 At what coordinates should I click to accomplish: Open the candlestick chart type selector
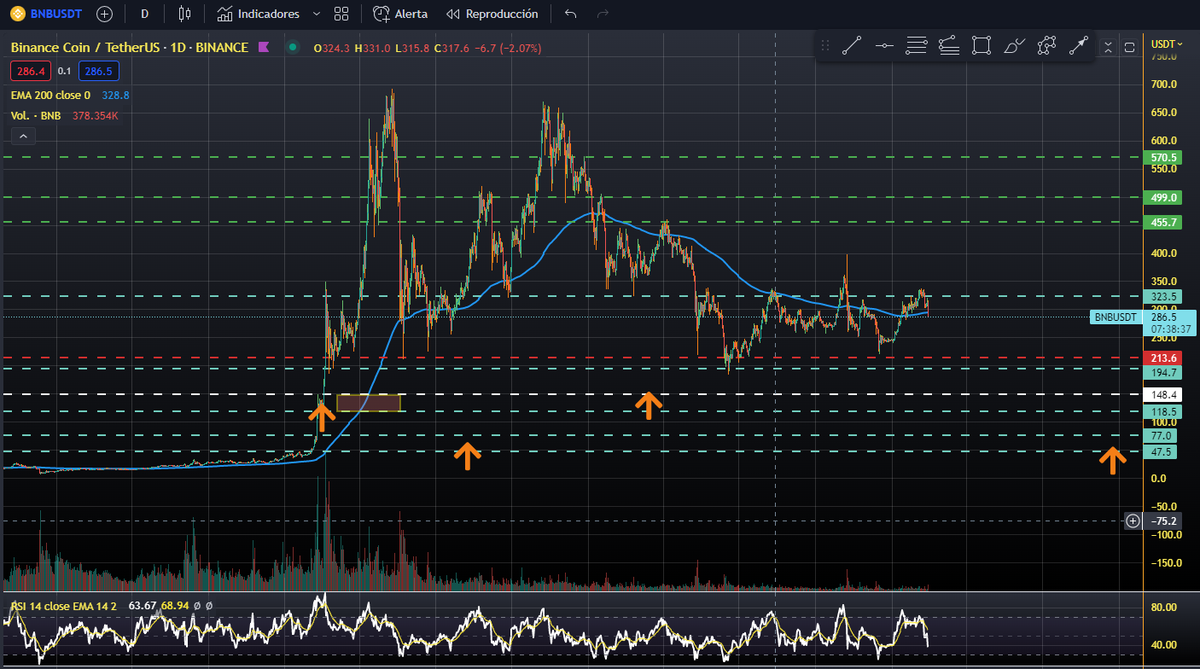point(183,14)
